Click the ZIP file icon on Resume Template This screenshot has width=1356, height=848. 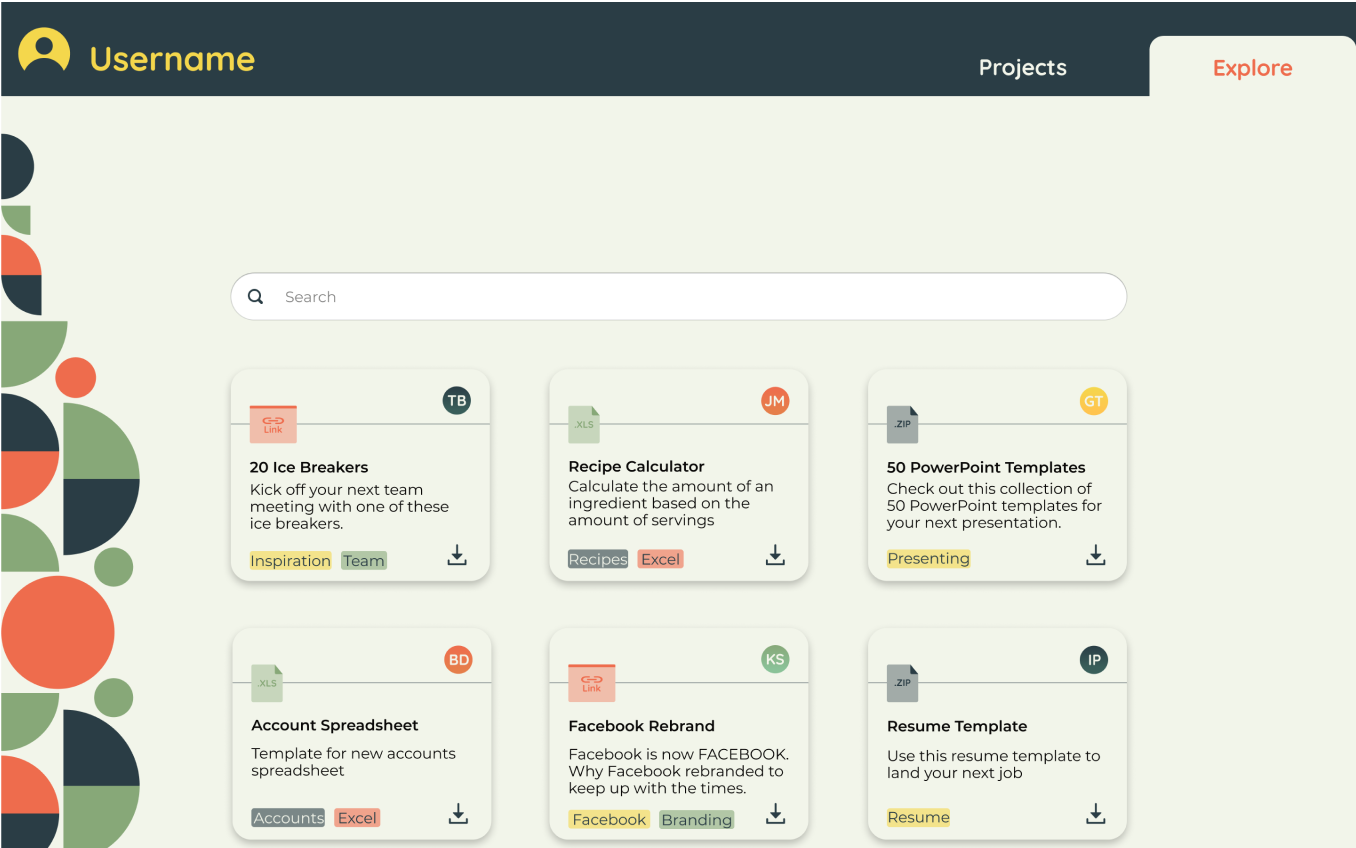[902, 683]
